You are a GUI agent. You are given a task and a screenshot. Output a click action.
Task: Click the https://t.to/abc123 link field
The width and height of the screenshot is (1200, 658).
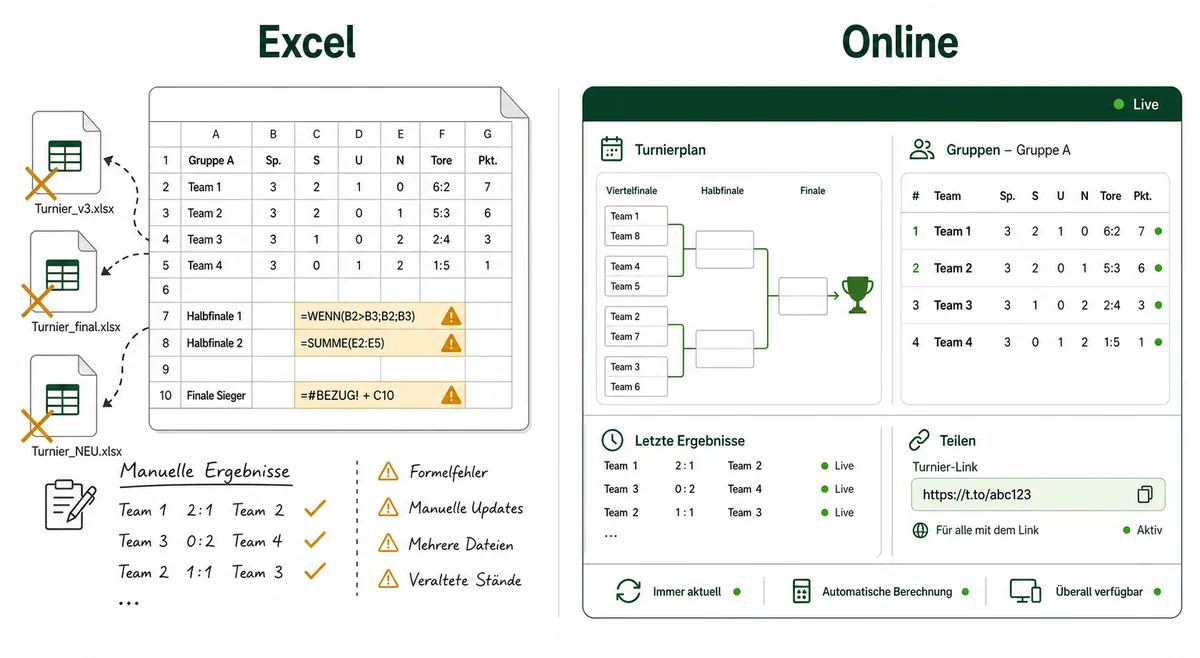tap(1038, 494)
